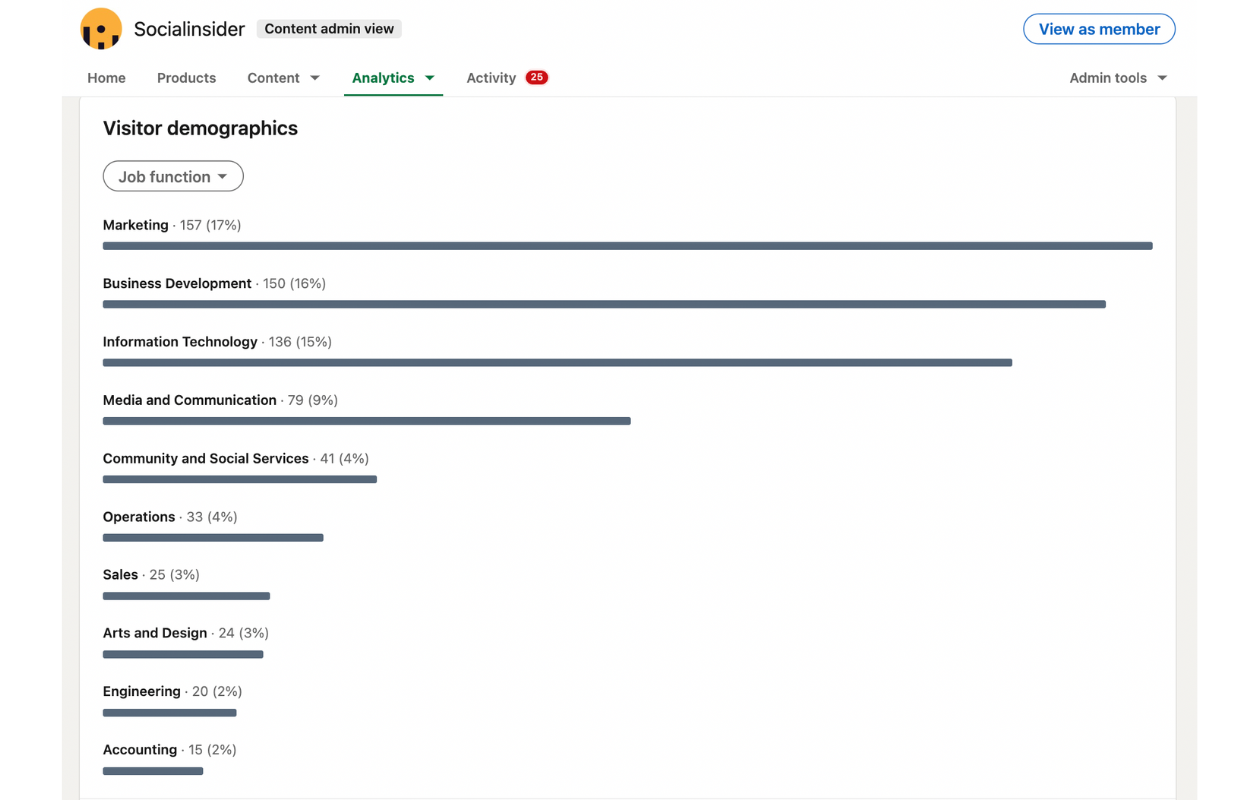
Task: Open the Products tab
Action: (x=186, y=78)
